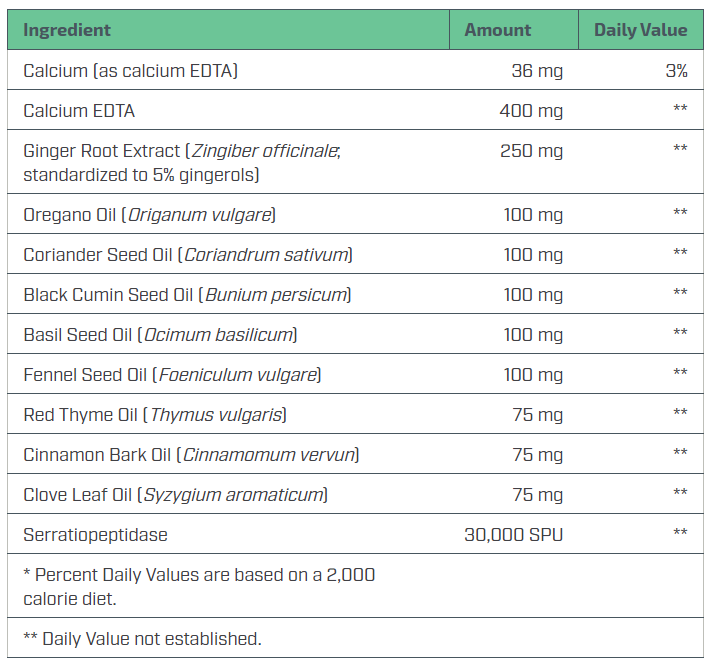Image resolution: width=717 pixels, height=670 pixels.
Task: Click the Daily Value column header
Action: click(640, 30)
